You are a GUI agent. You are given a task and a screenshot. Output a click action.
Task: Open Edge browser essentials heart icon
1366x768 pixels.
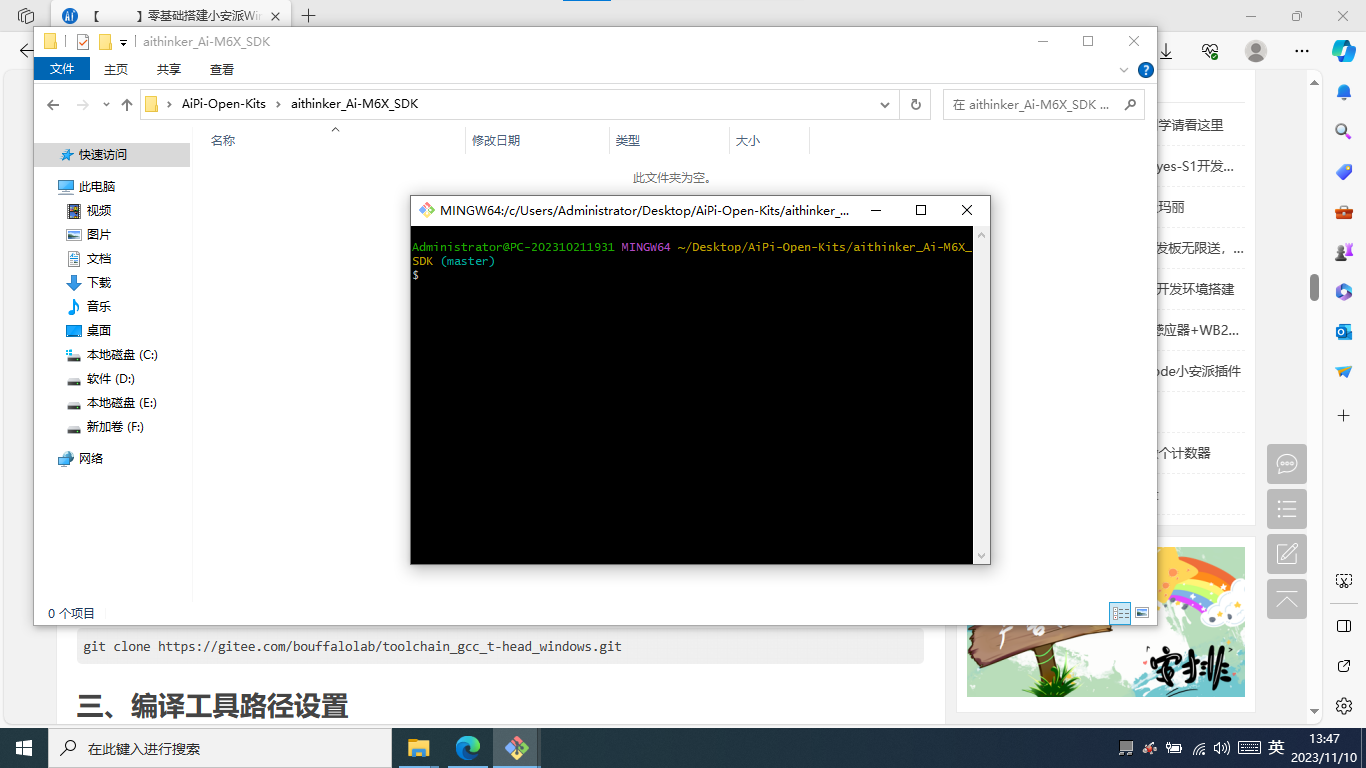click(1211, 51)
